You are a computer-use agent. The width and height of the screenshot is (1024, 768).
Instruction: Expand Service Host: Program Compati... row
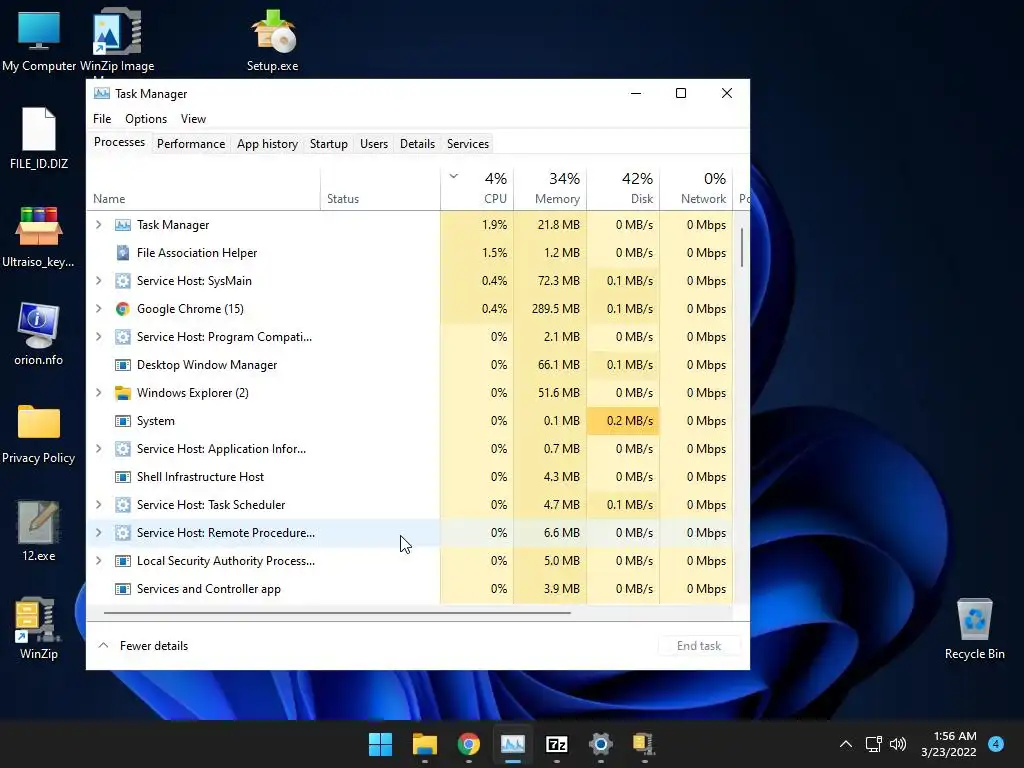click(x=99, y=337)
